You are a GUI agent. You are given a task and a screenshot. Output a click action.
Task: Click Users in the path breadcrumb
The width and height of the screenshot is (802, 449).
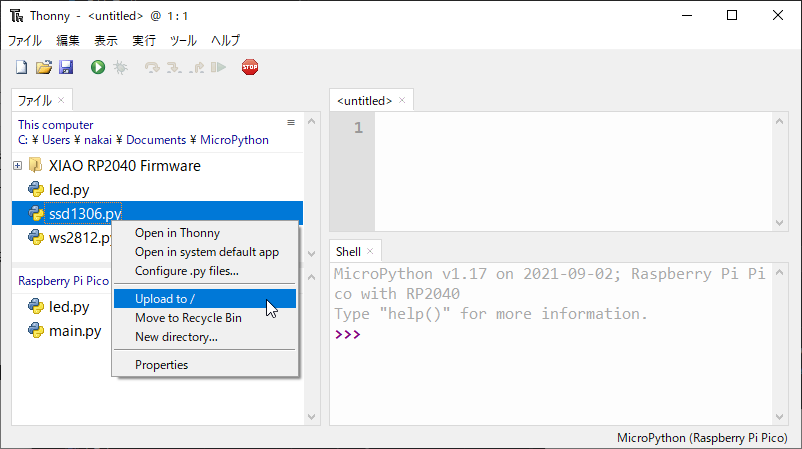pyautogui.click(x=56, y=140)
